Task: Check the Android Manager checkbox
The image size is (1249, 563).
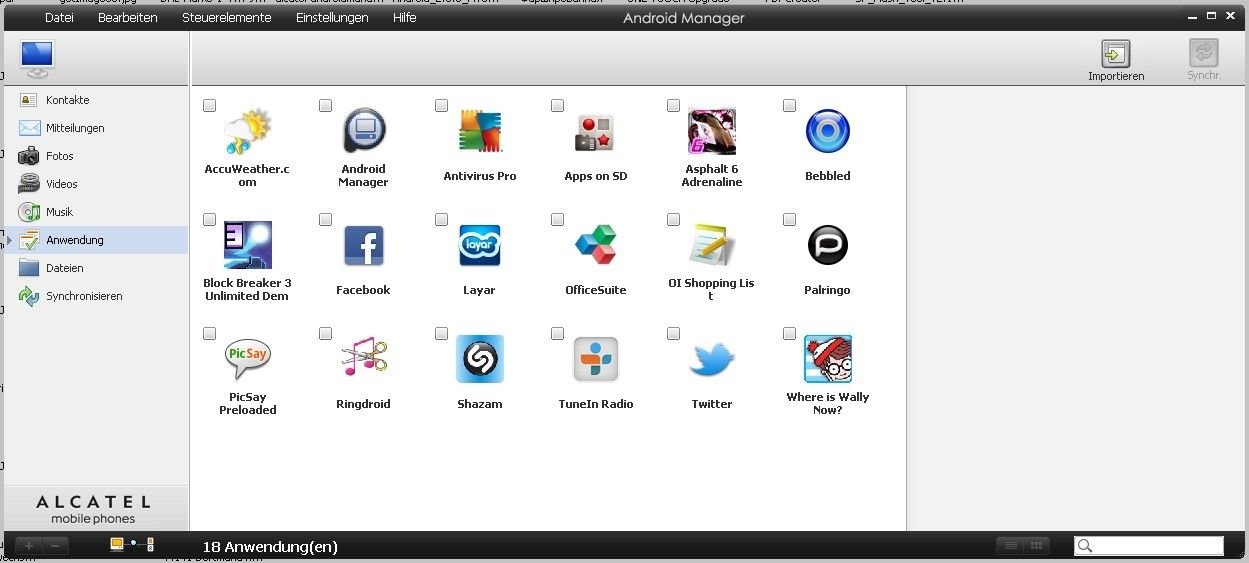Action: (x=325, y=105)
